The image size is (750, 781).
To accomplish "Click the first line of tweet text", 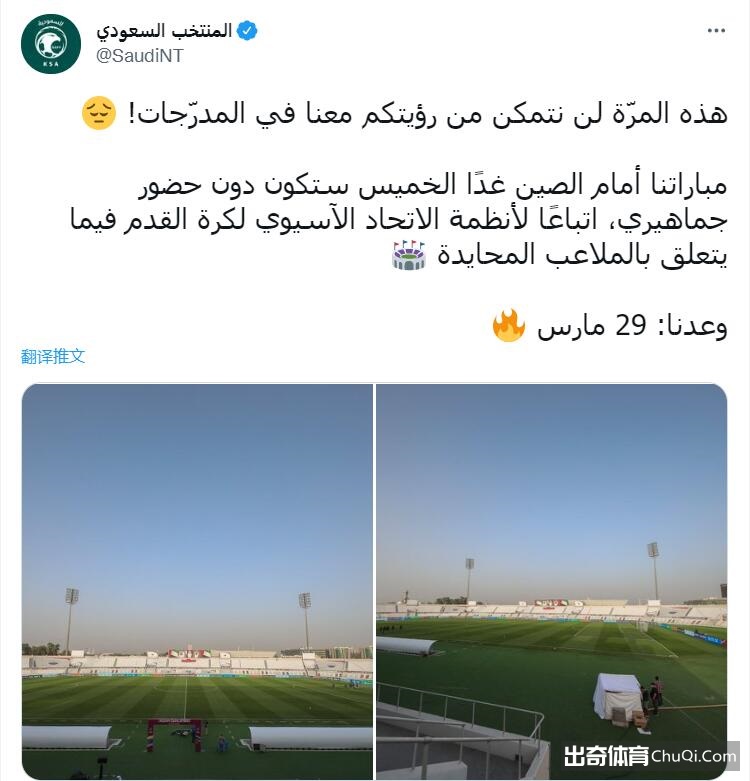I will coord(428,114).
